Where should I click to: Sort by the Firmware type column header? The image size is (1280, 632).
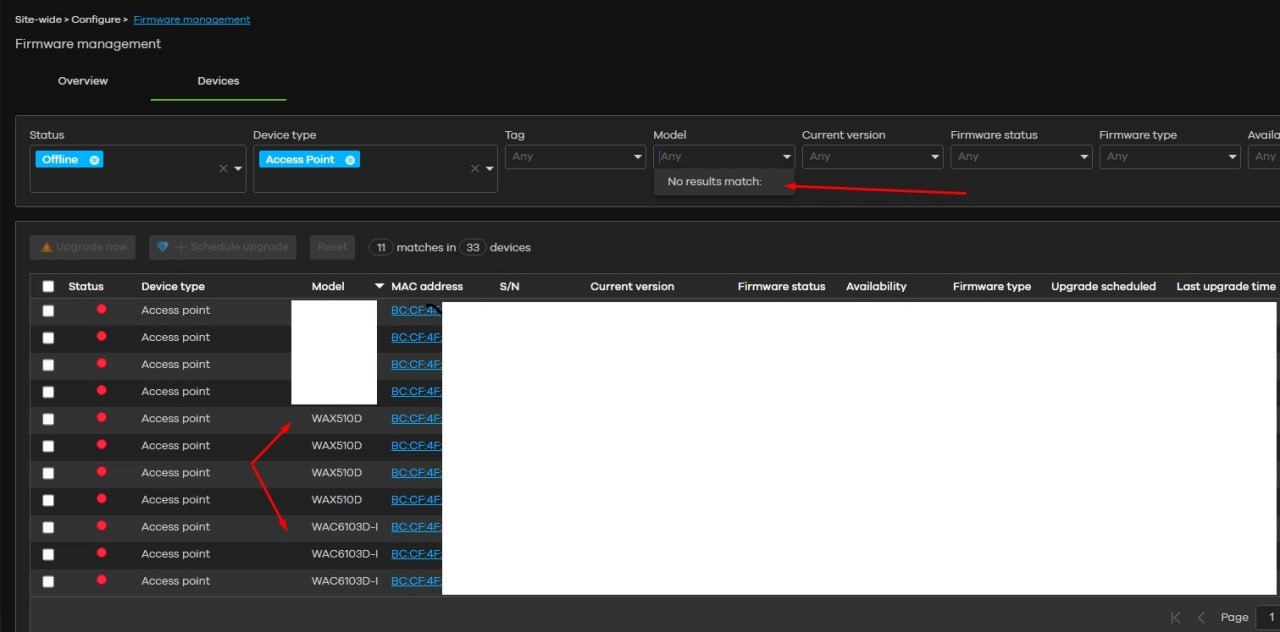(x=992, y=286)
